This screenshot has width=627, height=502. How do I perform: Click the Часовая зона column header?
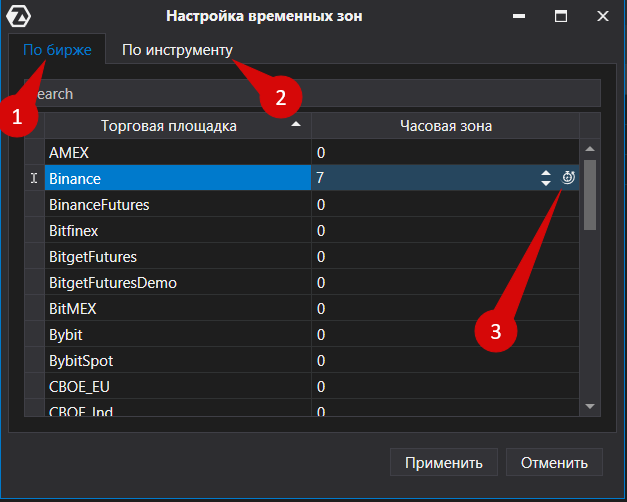click(445, 126)
